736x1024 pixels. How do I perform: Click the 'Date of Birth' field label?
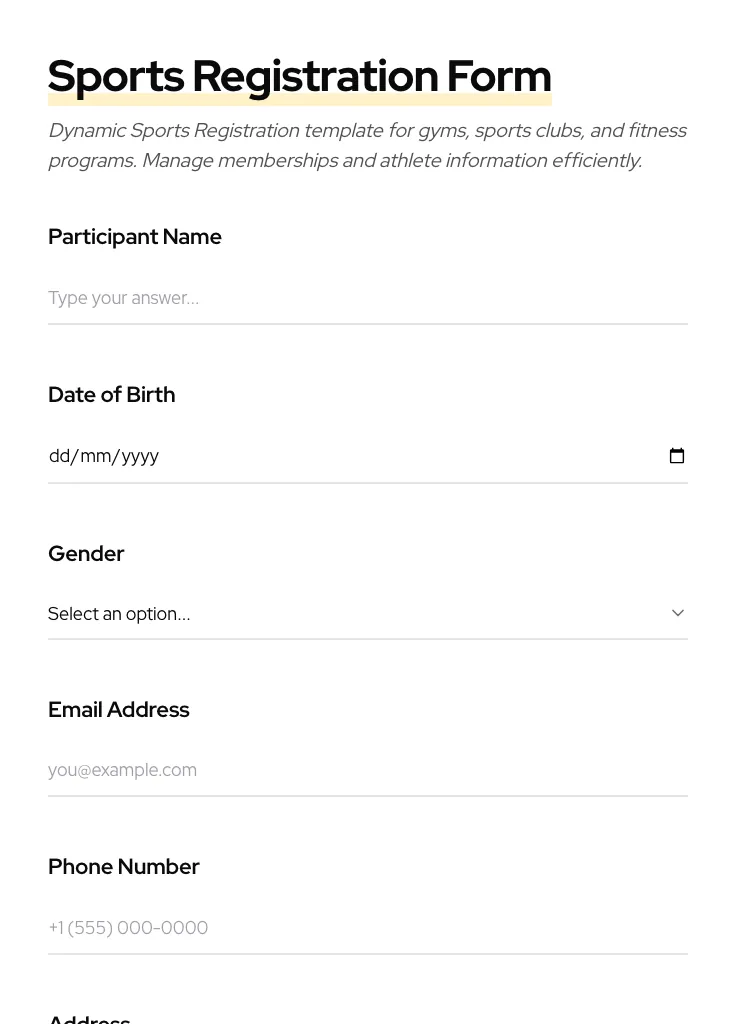coord(112,395)
